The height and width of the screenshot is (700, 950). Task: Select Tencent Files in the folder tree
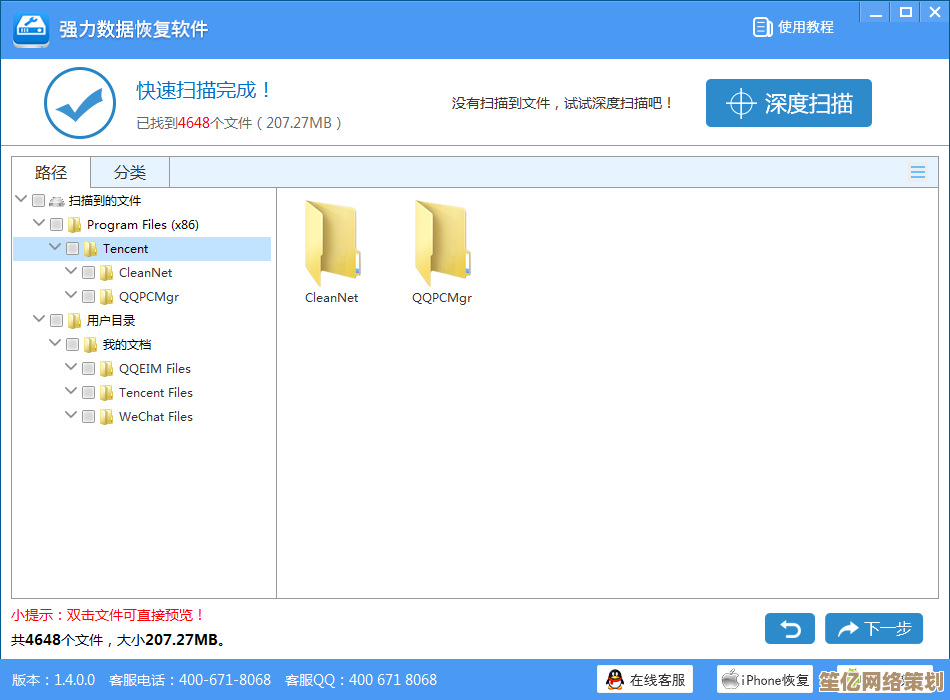(155, 393)
